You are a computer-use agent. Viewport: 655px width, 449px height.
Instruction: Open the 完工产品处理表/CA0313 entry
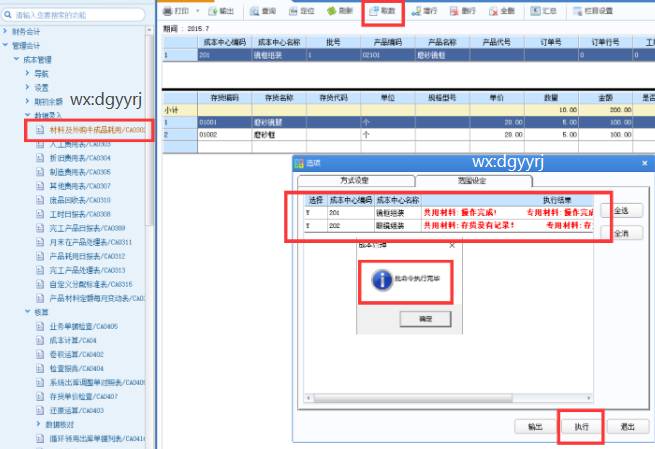coord(87,270)
